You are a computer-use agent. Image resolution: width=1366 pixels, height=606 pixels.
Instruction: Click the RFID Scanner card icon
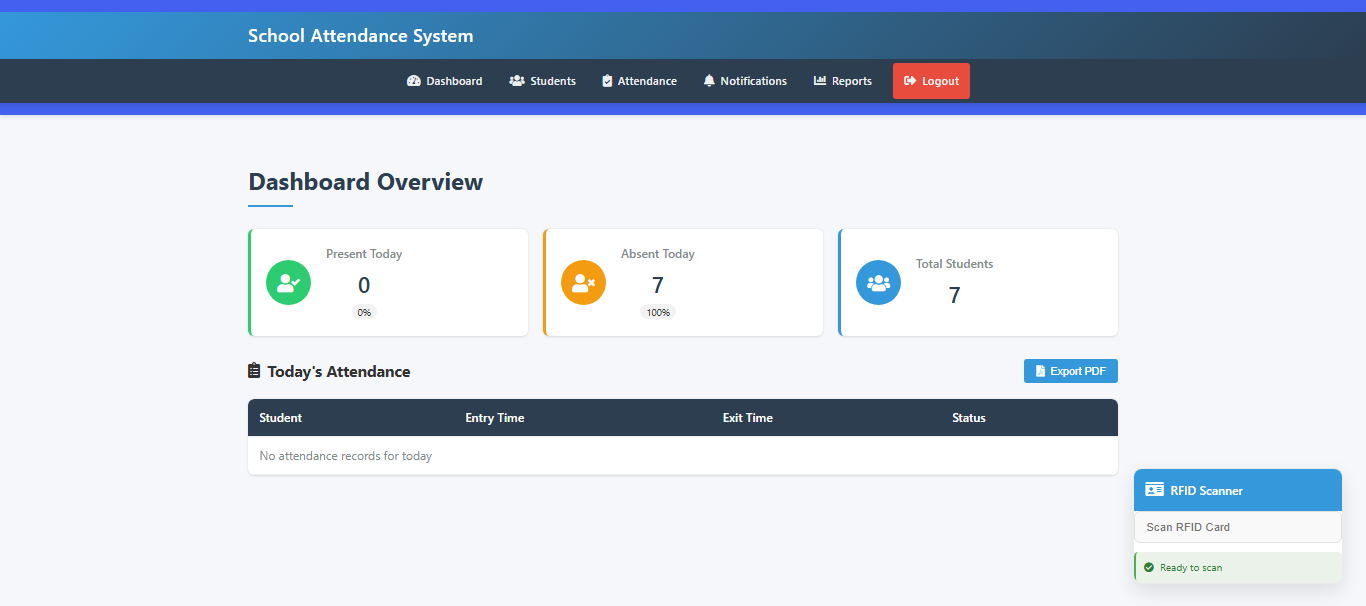point(1155,490)
